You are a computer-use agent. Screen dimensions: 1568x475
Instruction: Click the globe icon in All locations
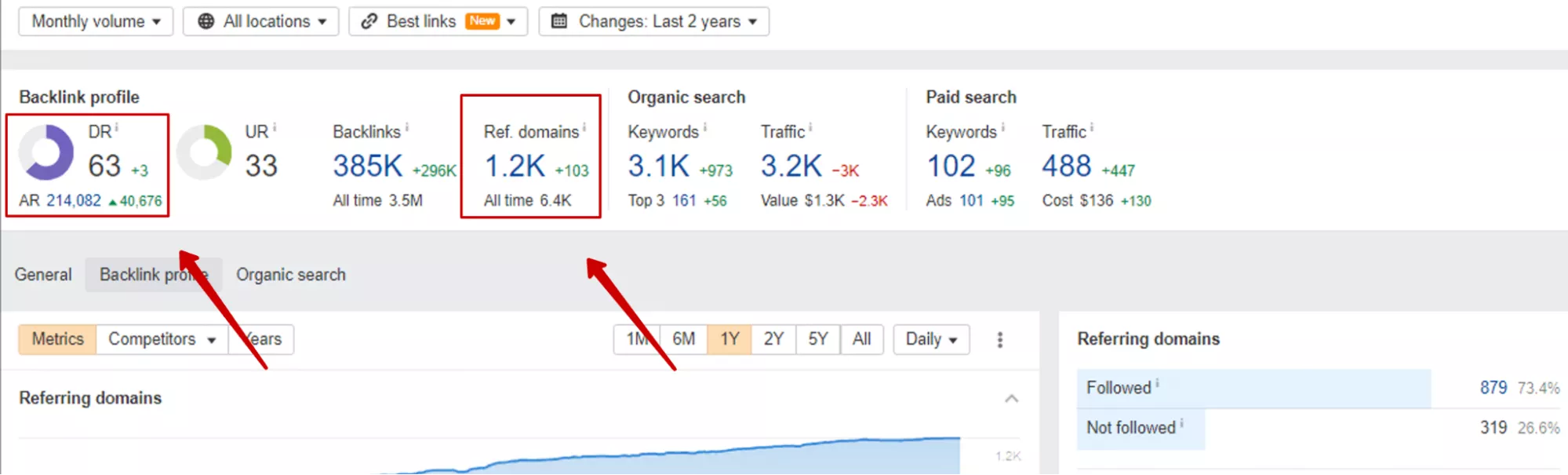[x=206, y=21]
